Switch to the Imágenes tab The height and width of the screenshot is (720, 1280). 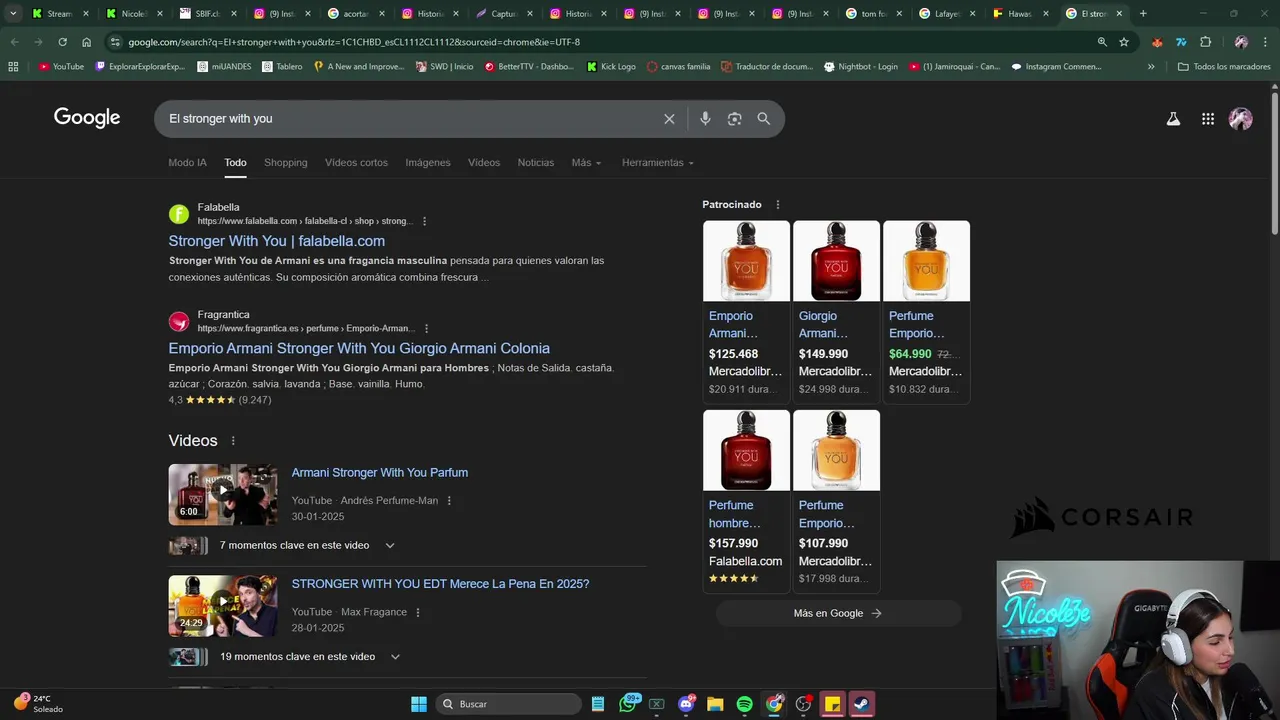click(428, 163)
